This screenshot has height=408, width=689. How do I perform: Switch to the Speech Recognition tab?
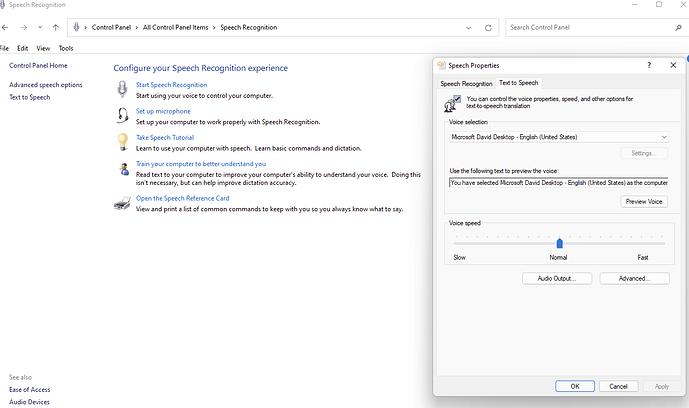(x=466, y=83)
